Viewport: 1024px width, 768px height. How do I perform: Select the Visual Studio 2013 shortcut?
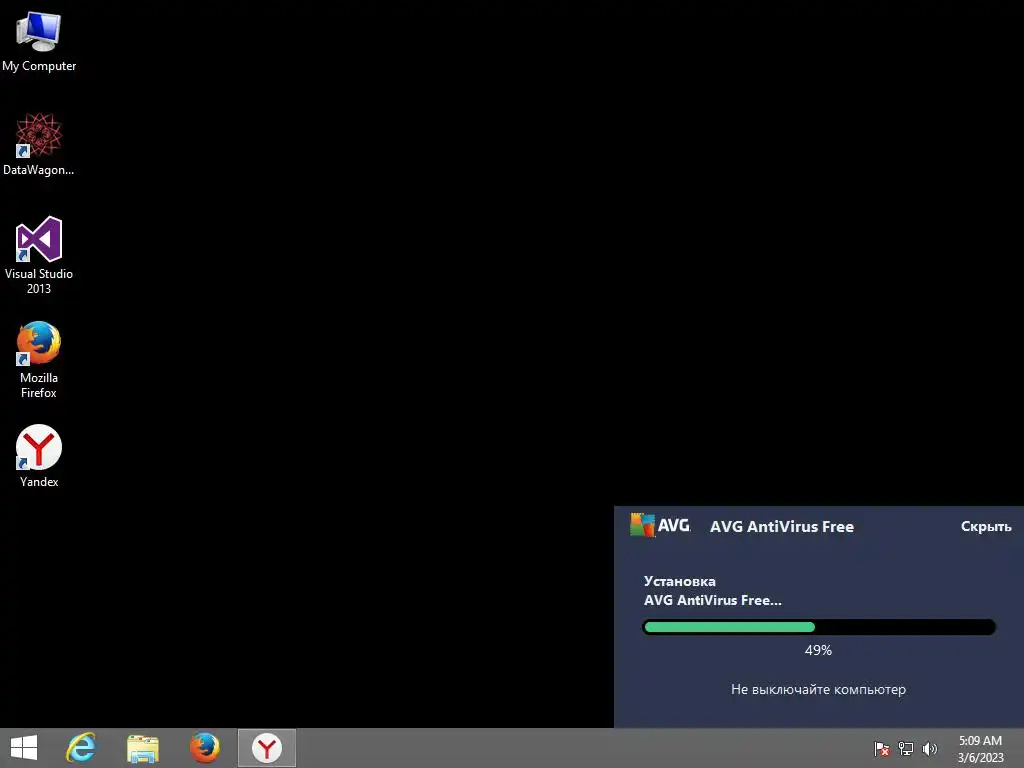click(x=39, y=255)
